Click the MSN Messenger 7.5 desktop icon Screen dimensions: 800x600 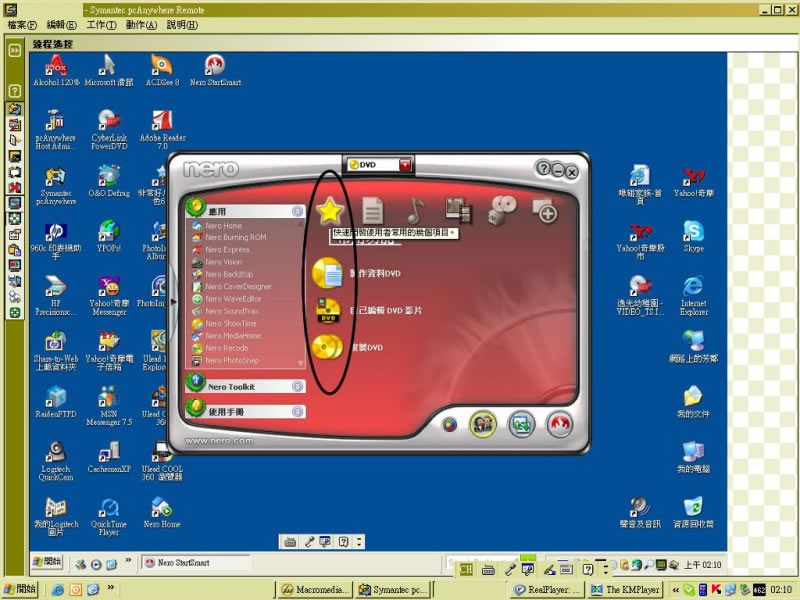click(x=109, y=406)
